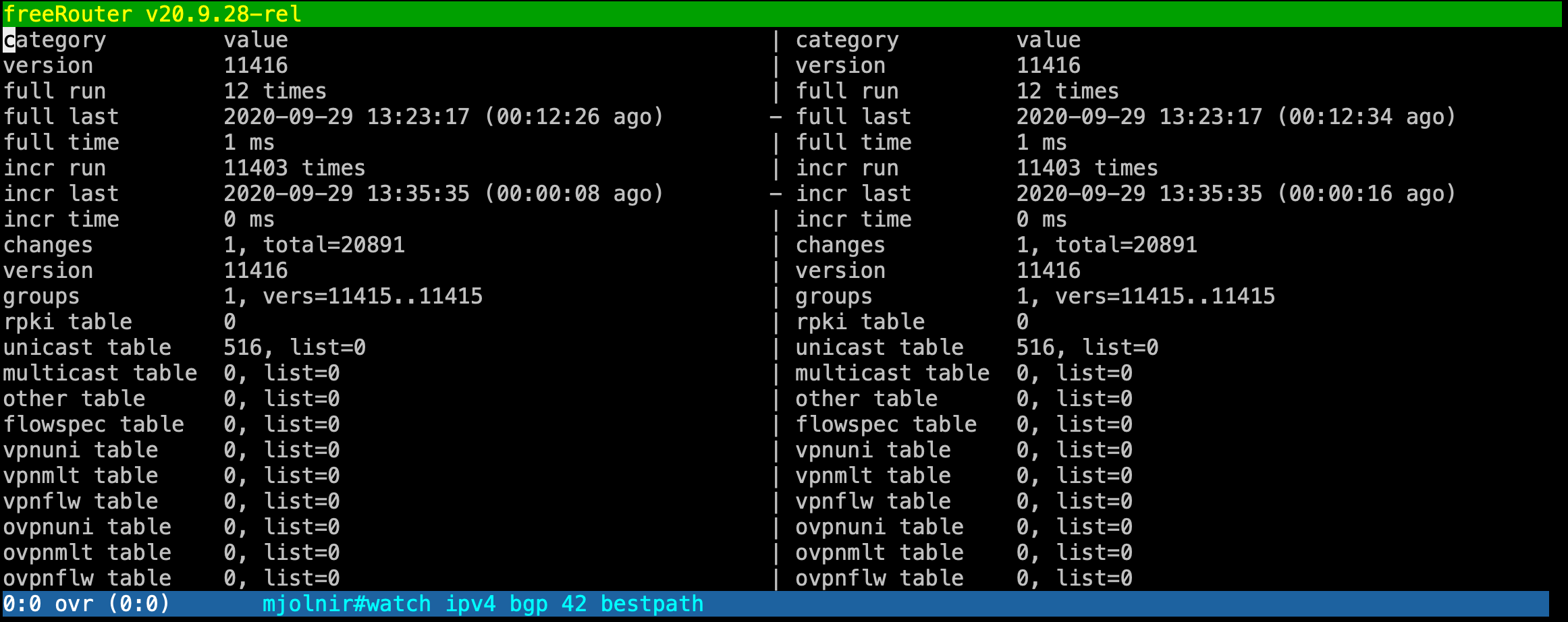This screenshot has width=1568, height=622.
Task: Click the incr last timestamp showing 00:00:16 ago
Action: pos(1235,194)
